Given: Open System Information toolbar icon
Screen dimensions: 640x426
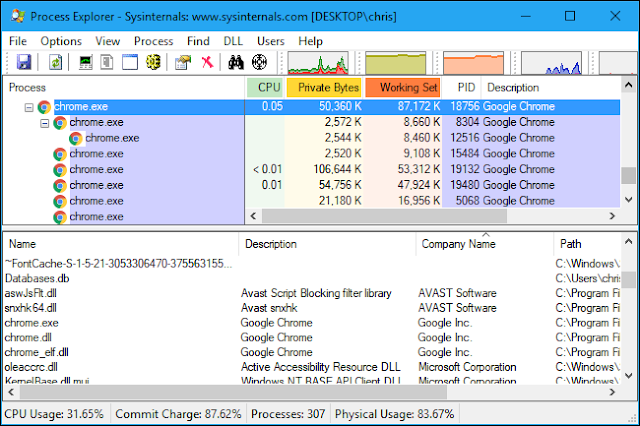Looking at the screenshot, I should [85, 62].
